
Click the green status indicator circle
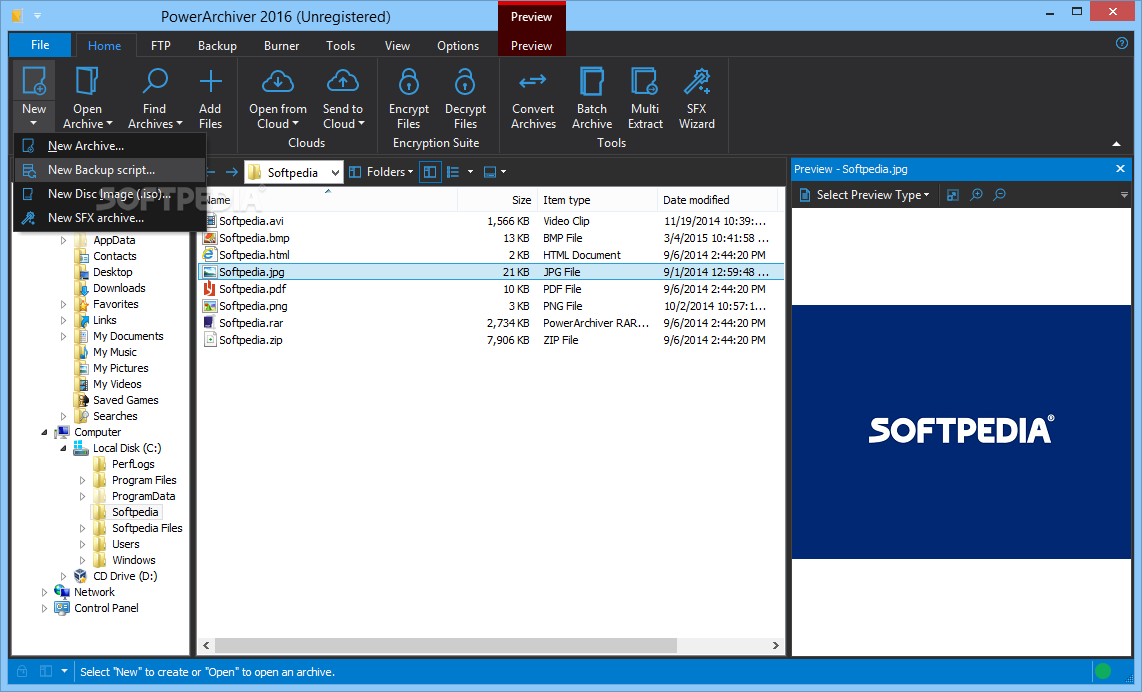pos(1103,671)
